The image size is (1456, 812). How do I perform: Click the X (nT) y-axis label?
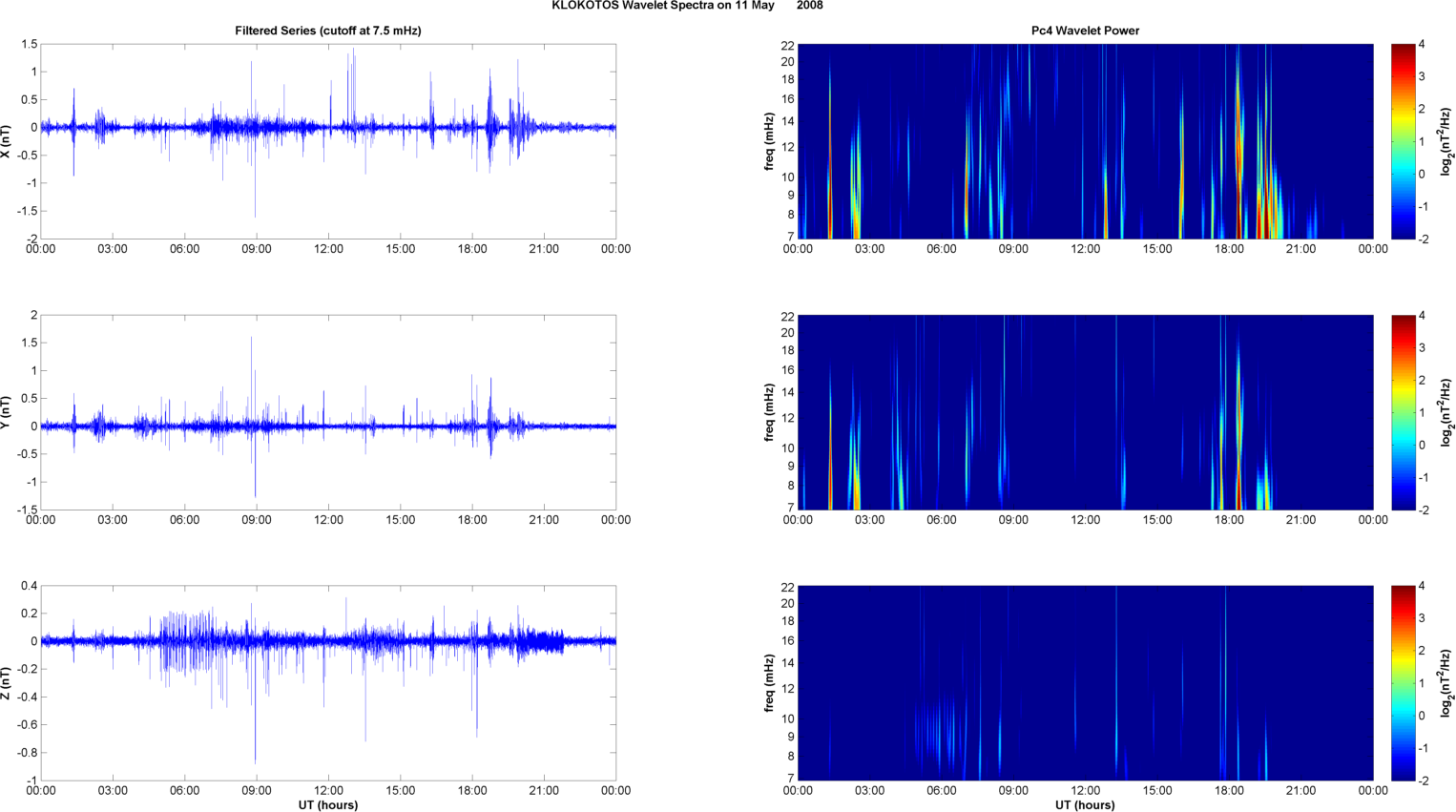click(7, 141)
